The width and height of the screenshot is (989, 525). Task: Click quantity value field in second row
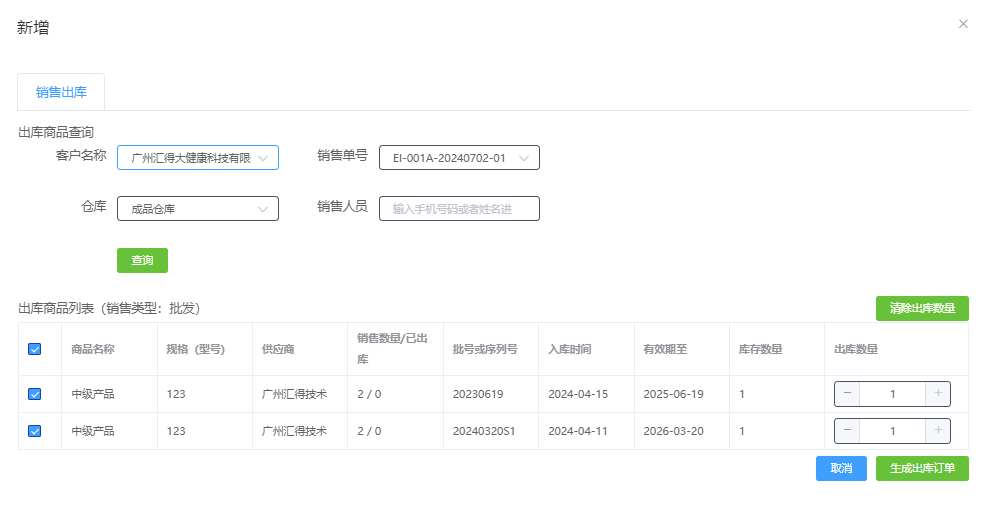(x=892, y=431)
